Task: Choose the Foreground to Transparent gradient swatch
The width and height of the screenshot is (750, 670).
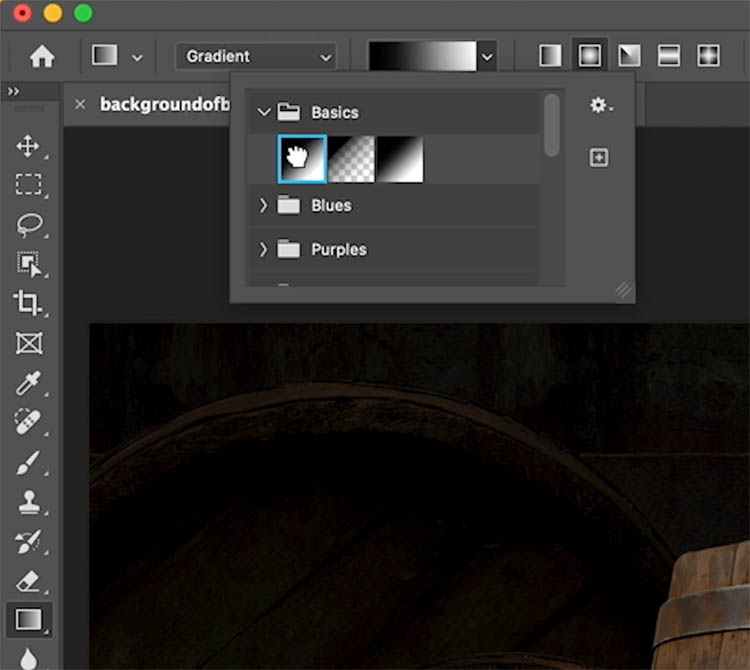Action: pyautogui.click(x=351, y=159)
